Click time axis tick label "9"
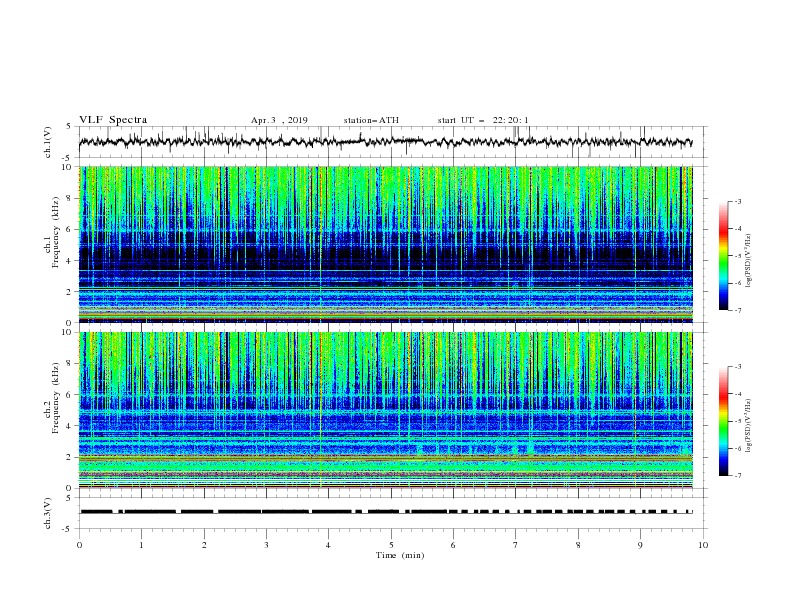 tap(640, 545)
